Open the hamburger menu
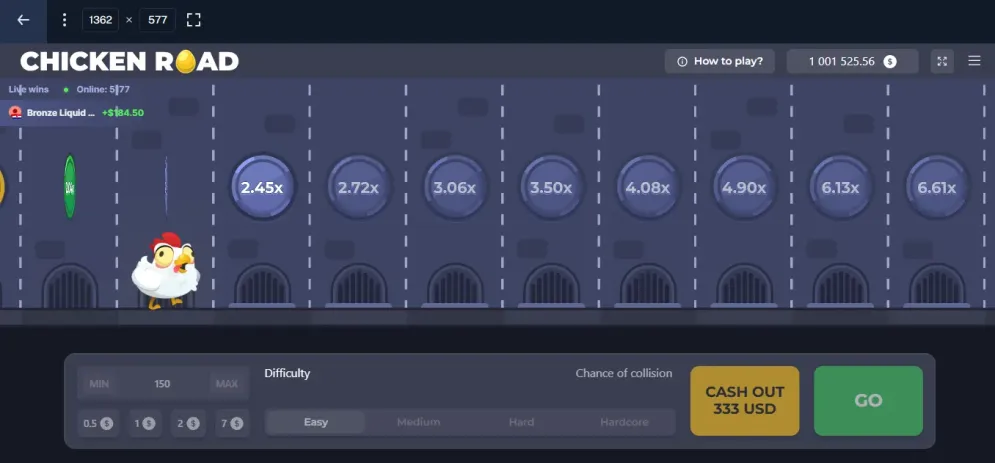 point(975,61)
